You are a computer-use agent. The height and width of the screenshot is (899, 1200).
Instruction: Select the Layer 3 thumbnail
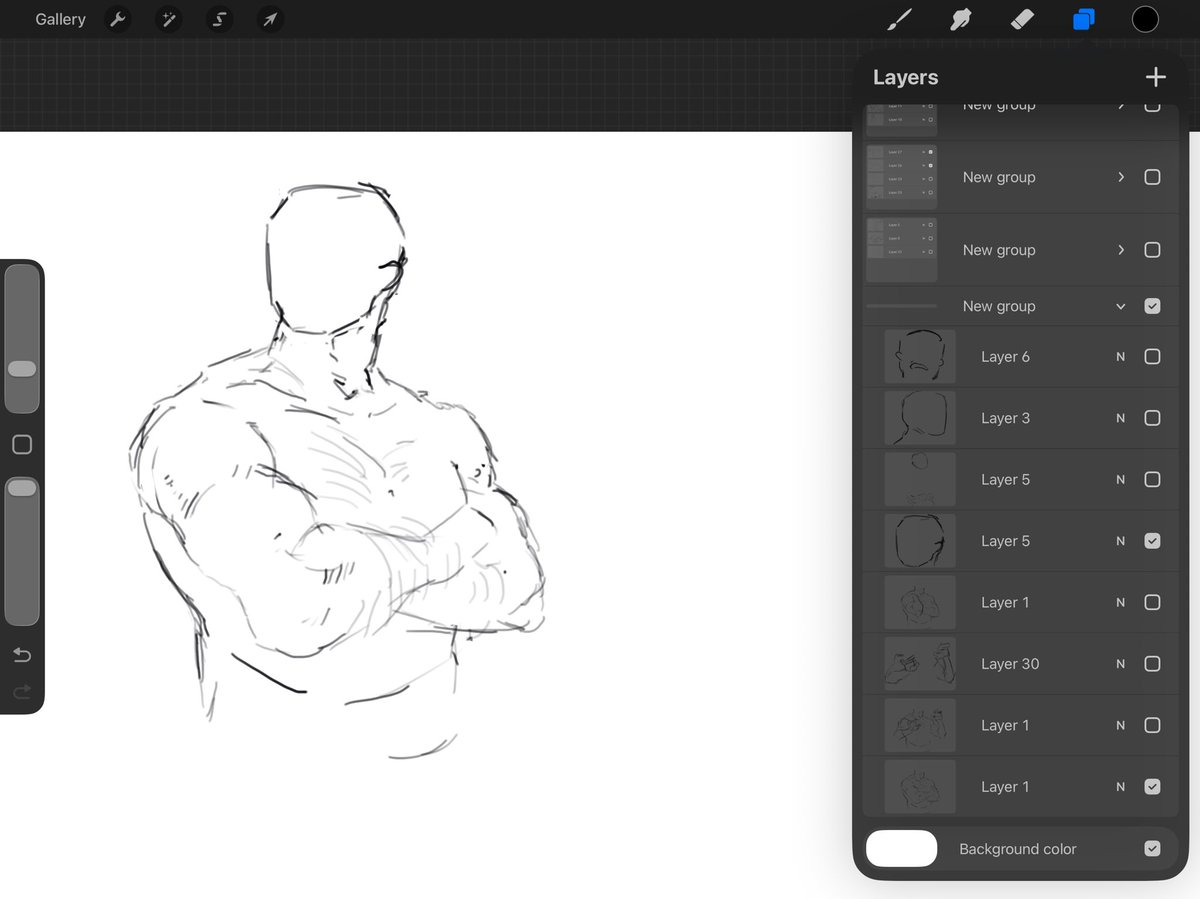[920, 418]
